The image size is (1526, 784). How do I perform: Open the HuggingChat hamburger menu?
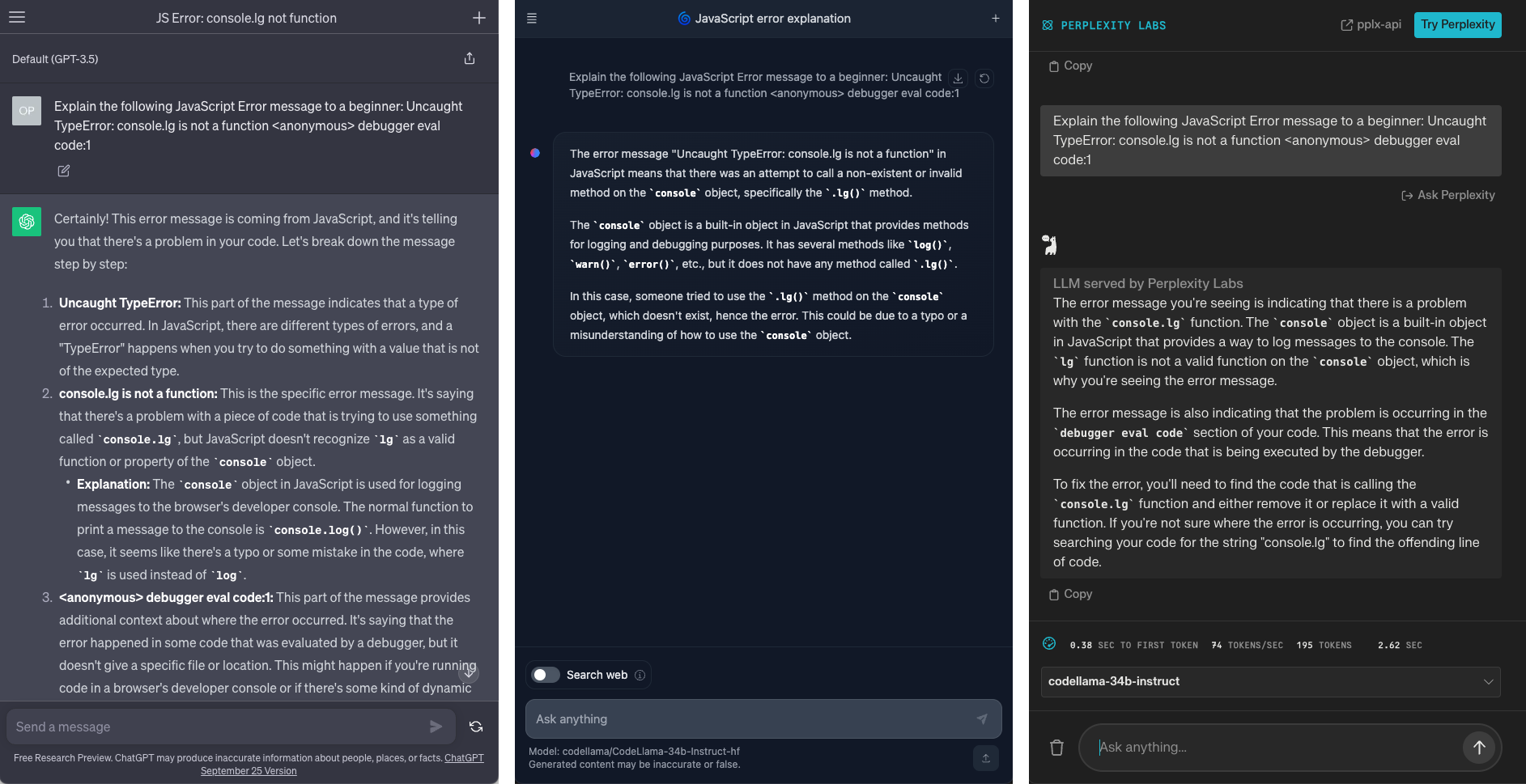pyautogui.click(x=532, y=19)
